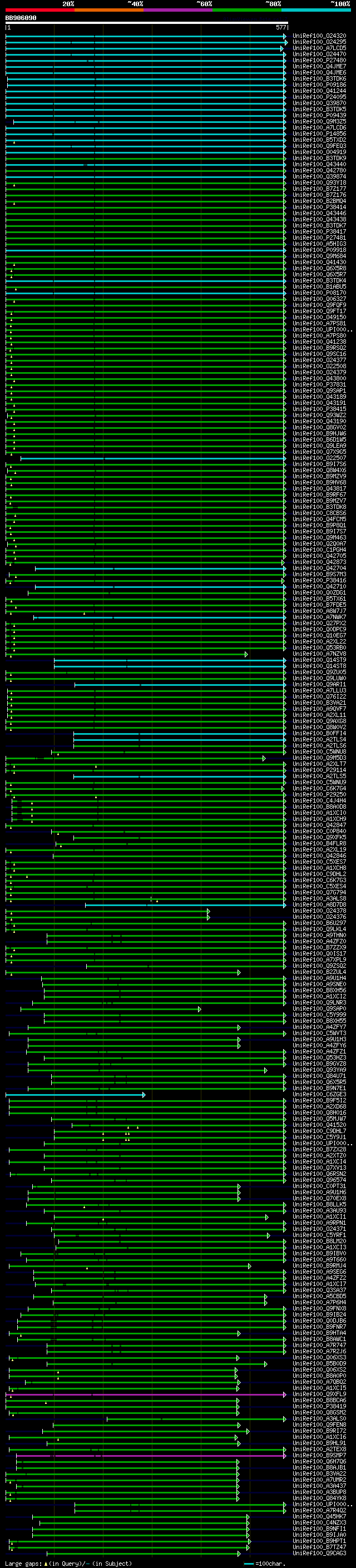
Task: Open hit UniRef100_P27480
Action: point(319,60)
